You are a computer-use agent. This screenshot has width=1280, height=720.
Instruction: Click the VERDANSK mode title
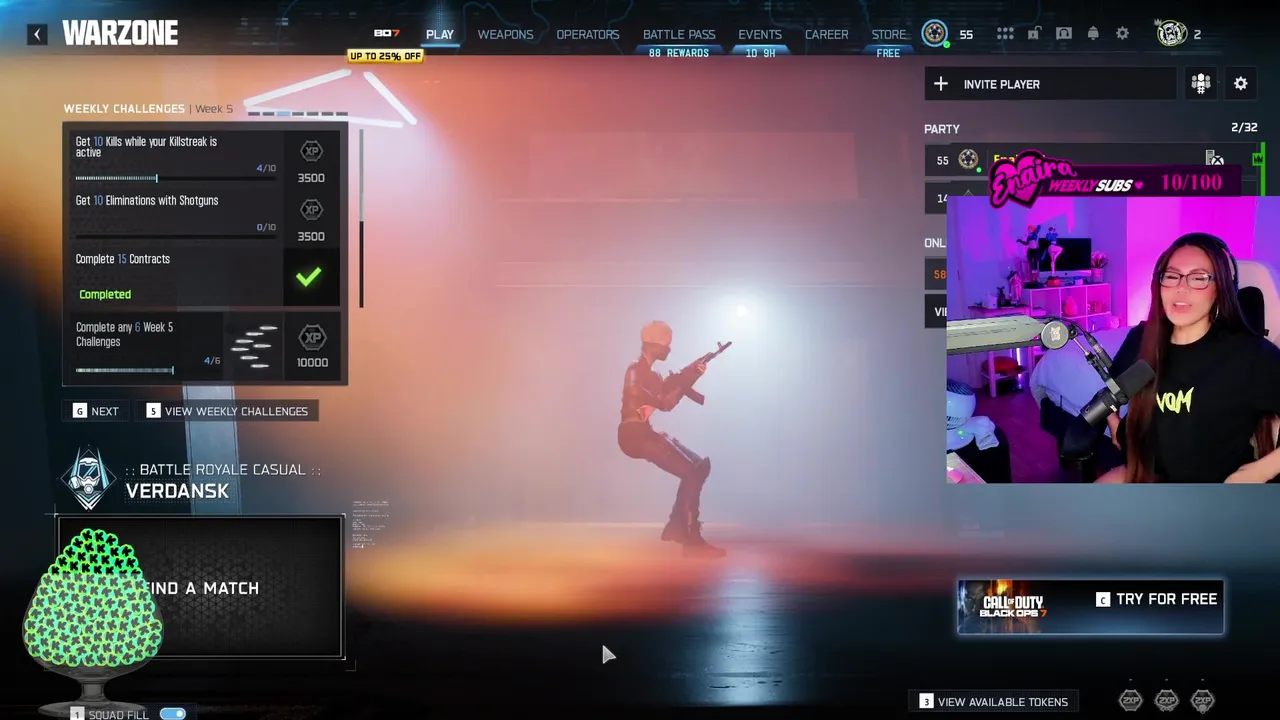click(177, 491)
